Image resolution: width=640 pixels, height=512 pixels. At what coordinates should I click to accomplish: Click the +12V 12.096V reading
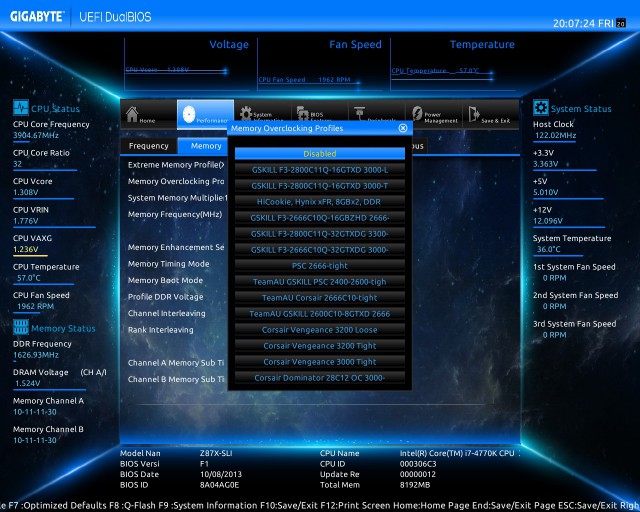click(x=548, y=221)
